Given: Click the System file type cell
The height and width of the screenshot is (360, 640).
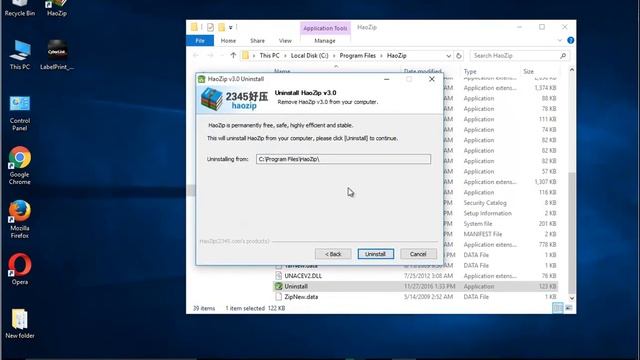Looking at the screenshot, I should coord(478,224).
